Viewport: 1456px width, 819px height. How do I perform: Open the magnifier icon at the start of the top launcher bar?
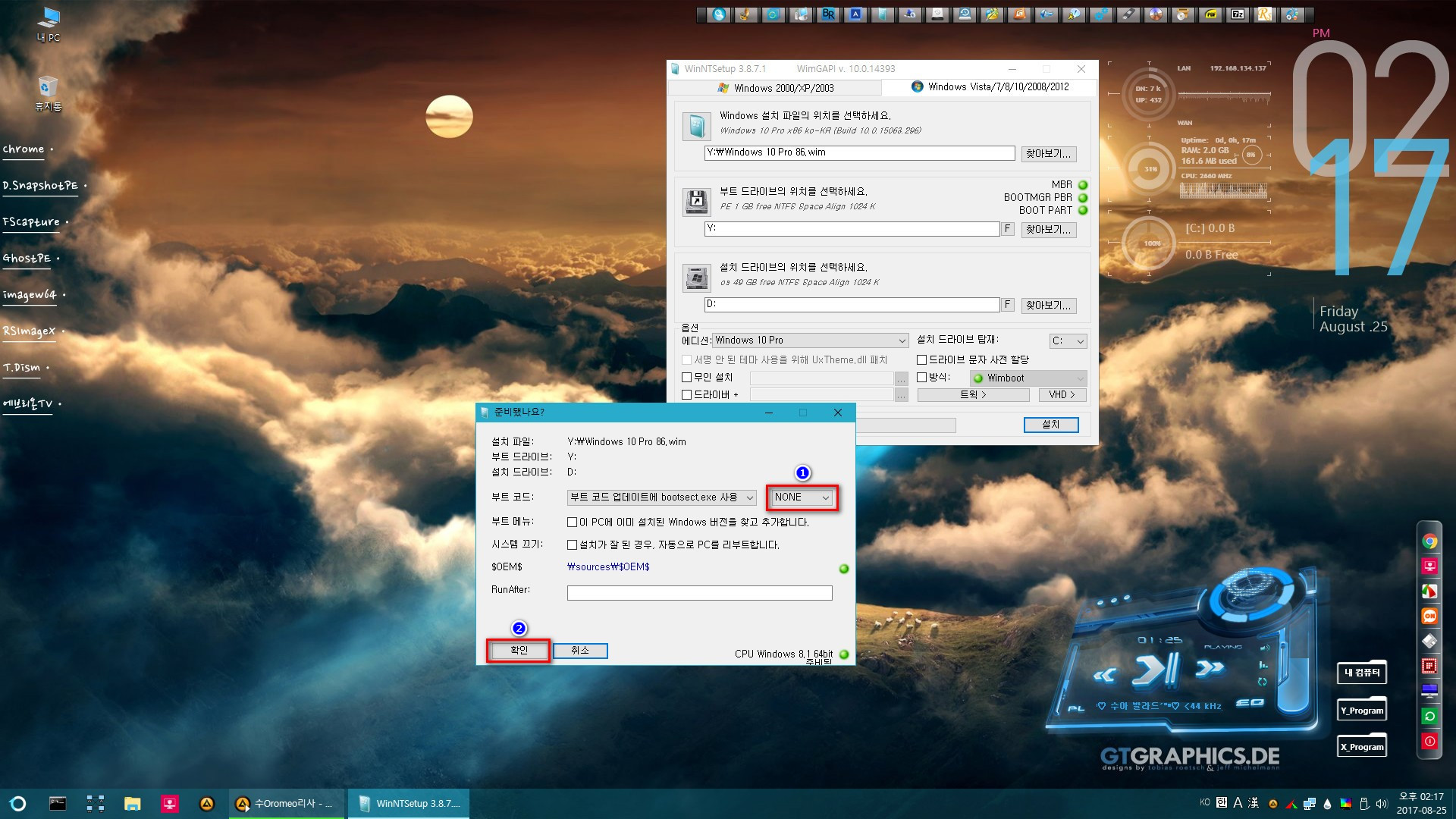pyautogui.click(x=719, y=14)
